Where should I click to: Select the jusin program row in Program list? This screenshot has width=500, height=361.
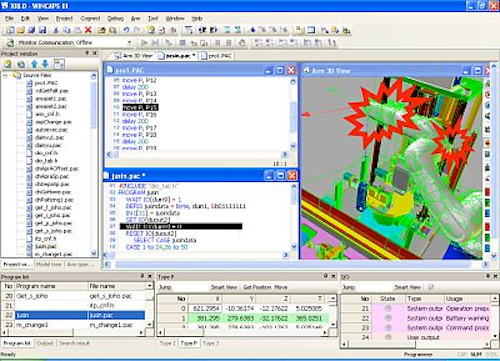click(x=74, y=315)
